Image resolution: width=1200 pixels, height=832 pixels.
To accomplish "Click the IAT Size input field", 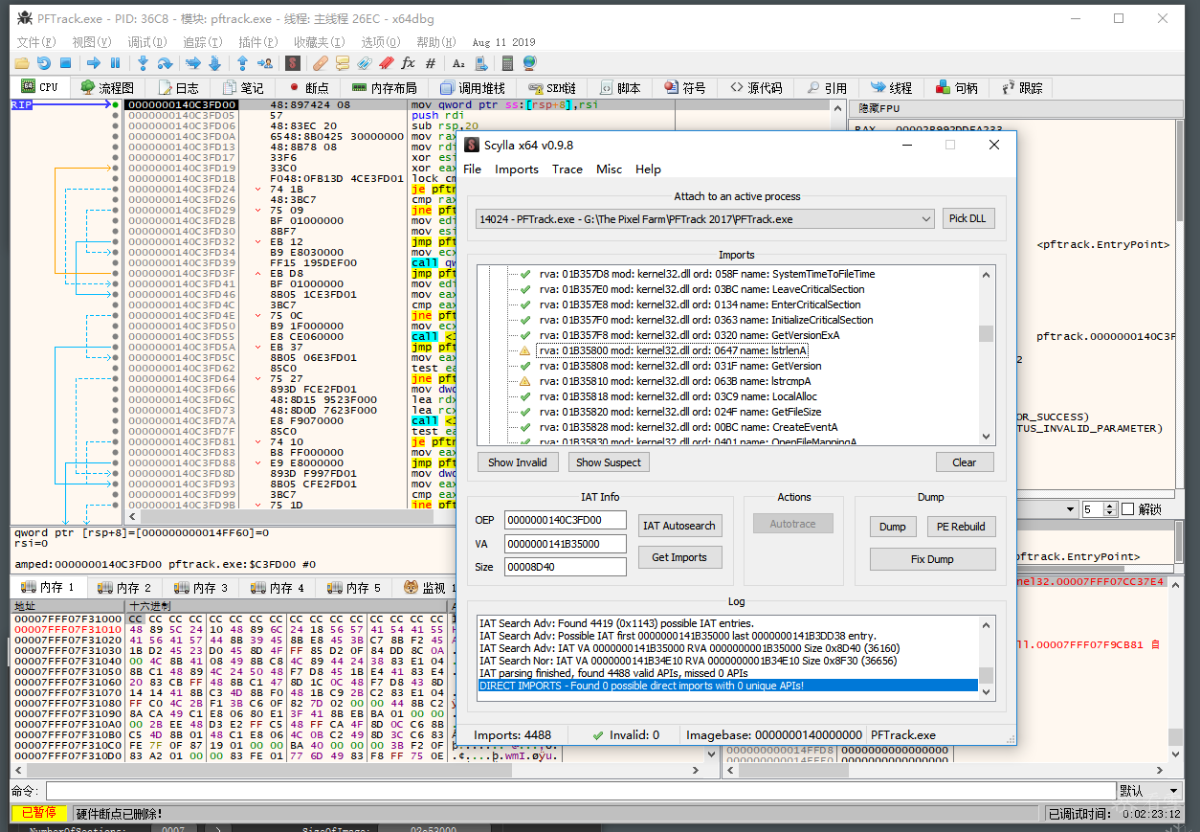I will [565, 566].
